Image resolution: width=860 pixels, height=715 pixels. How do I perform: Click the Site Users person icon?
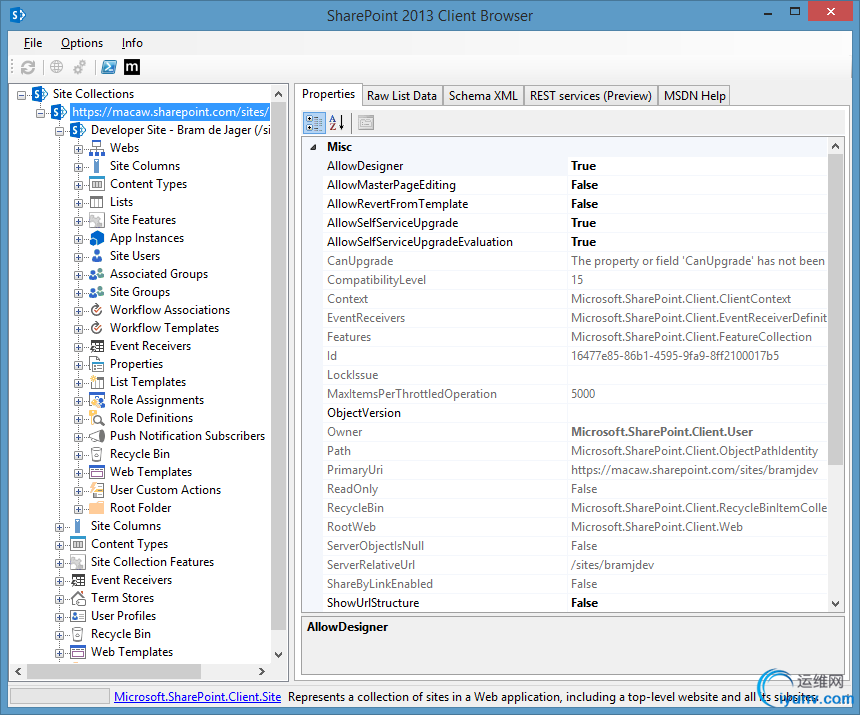point(97,256)
